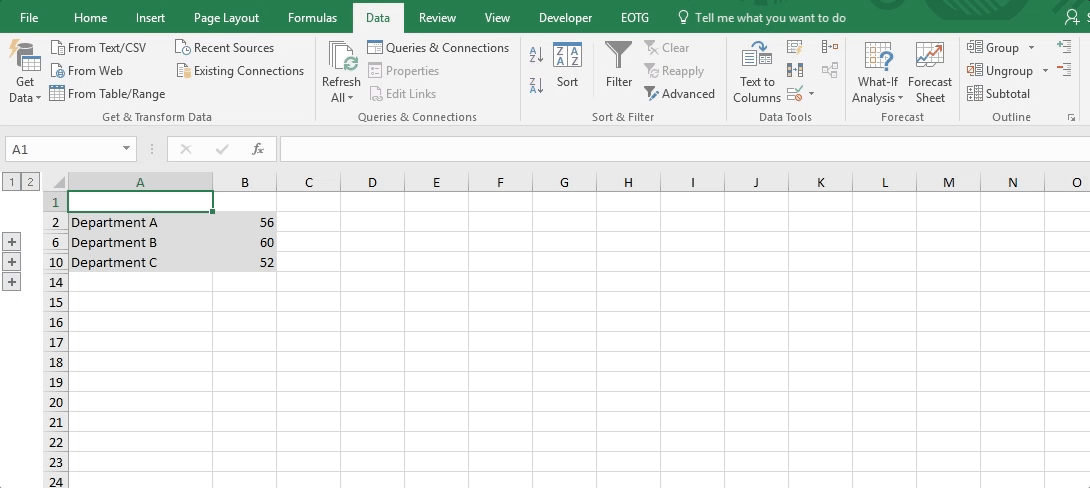Image resolution: width=1090 pixels, height=488 pixels.
Task: Open Data Validation icon
Action: [x=795, y=93]
